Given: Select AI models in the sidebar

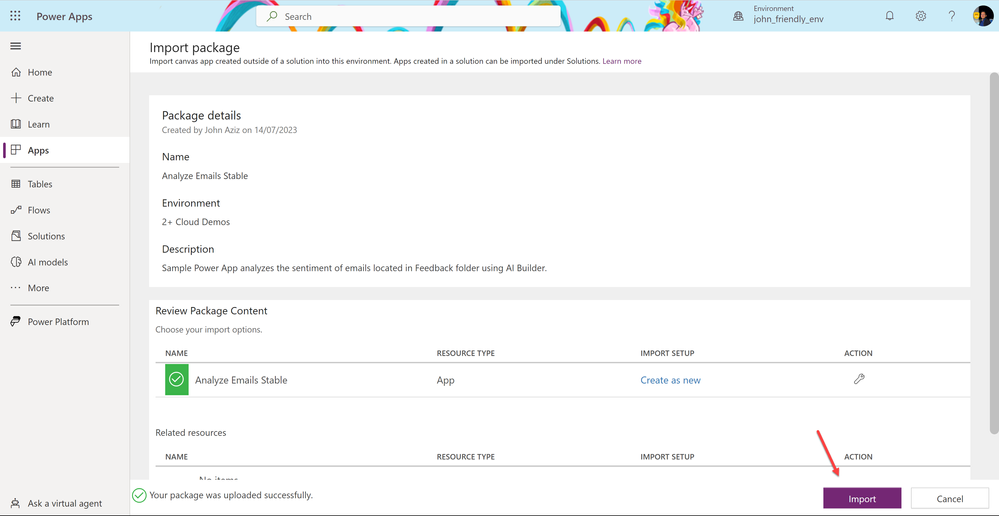Looking at the screenshot, I should [66, 262].
